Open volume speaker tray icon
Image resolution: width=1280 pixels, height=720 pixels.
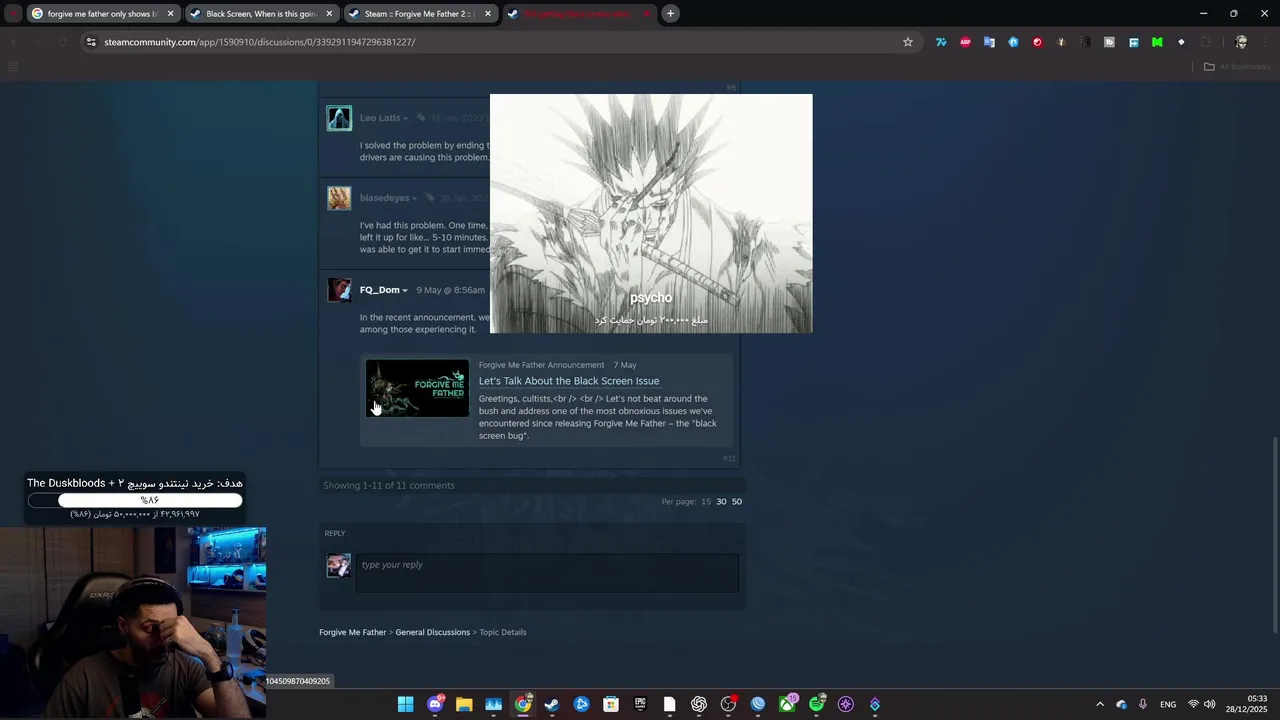[x=1209, y=704]
